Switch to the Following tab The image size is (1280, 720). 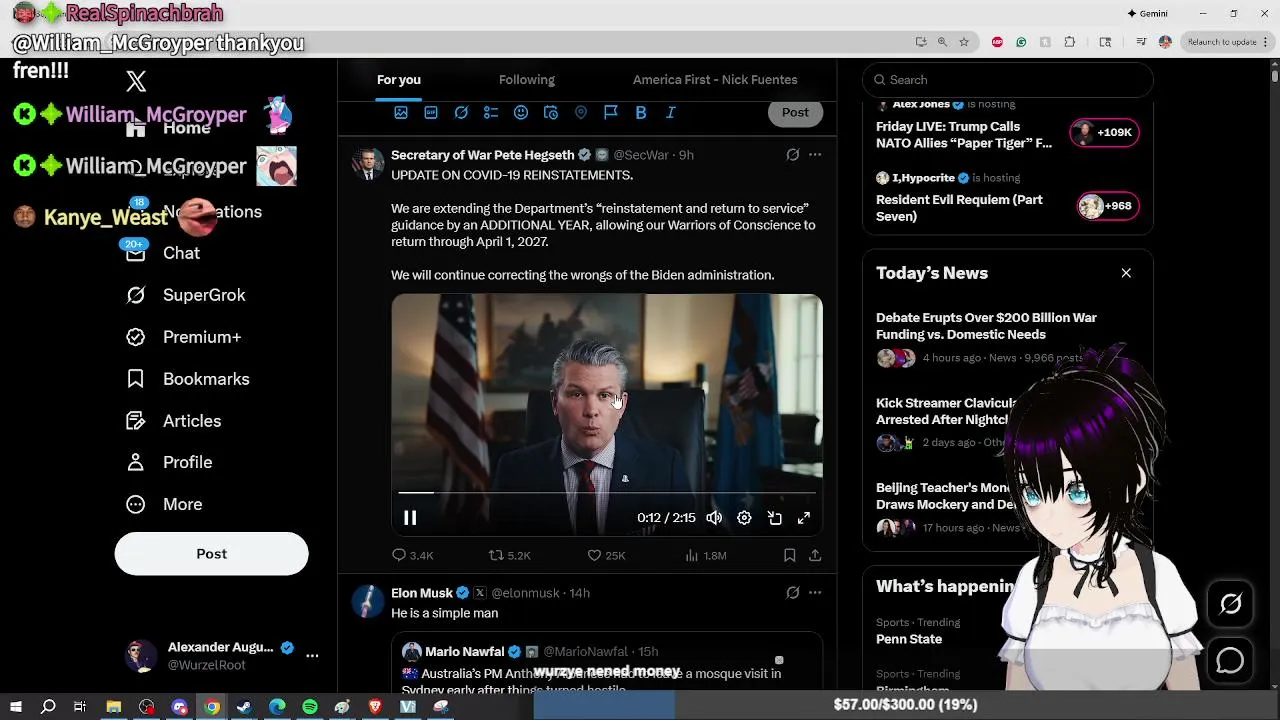click(527, 80)
